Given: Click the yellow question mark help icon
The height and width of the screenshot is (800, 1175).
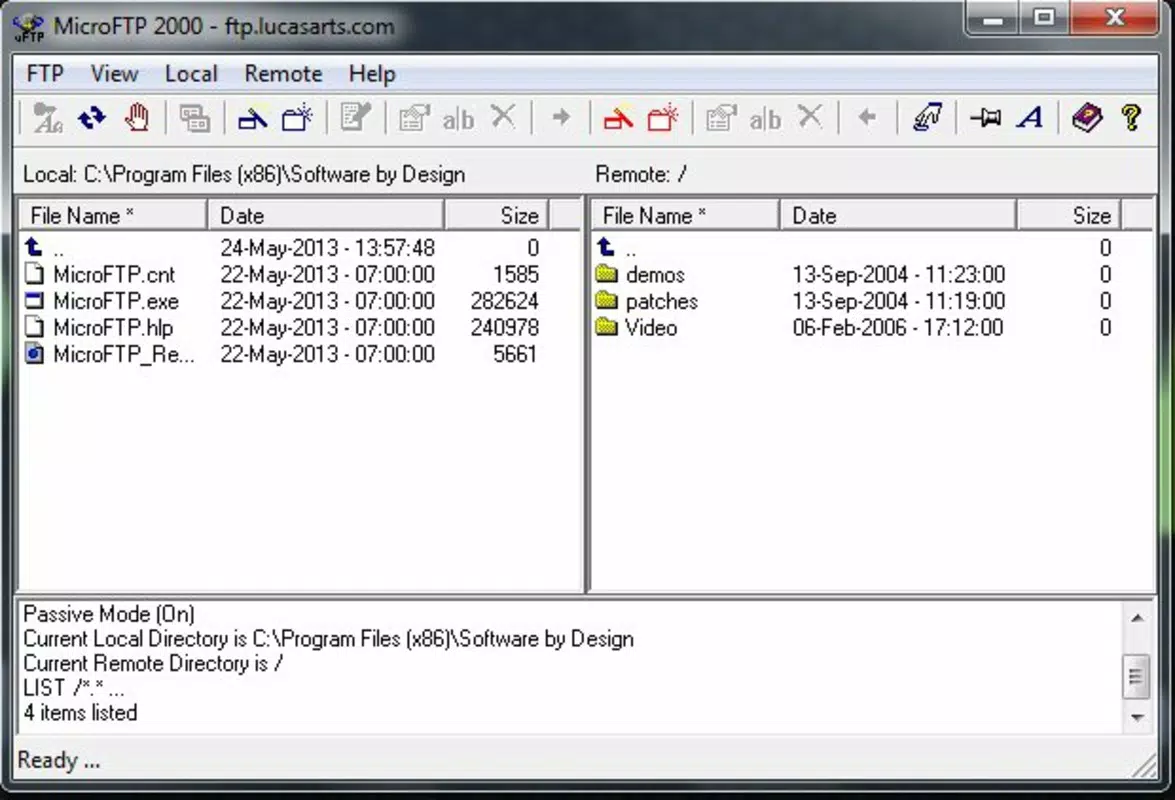Looking at the screenshot, I should [x=1132, y=118].
